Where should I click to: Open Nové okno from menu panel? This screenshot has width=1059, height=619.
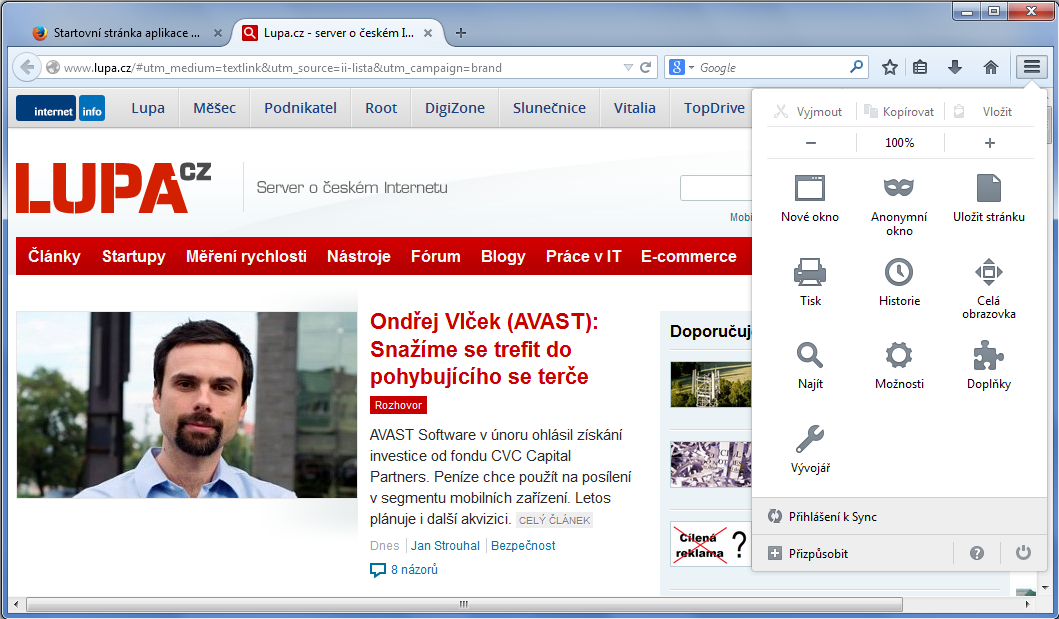coord(810,198)
